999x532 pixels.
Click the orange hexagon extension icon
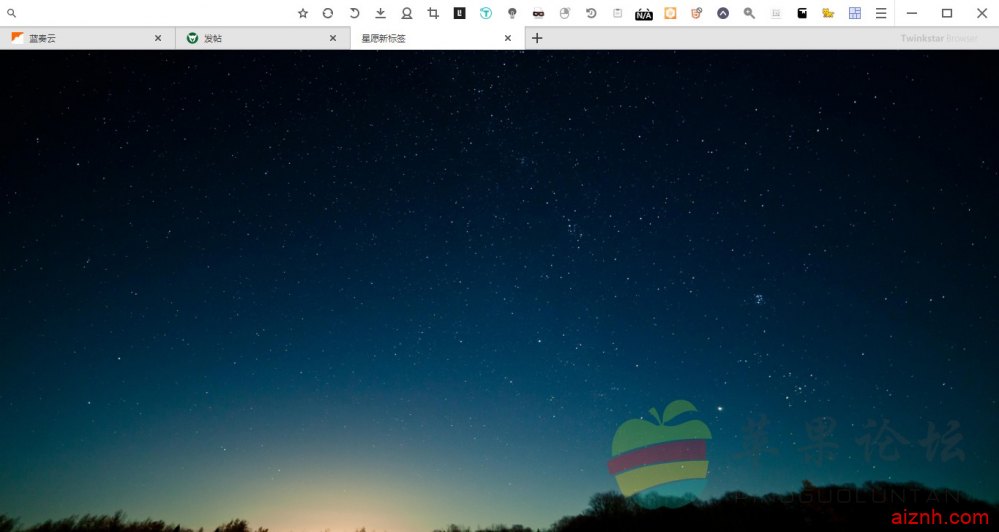pos(670,13)
